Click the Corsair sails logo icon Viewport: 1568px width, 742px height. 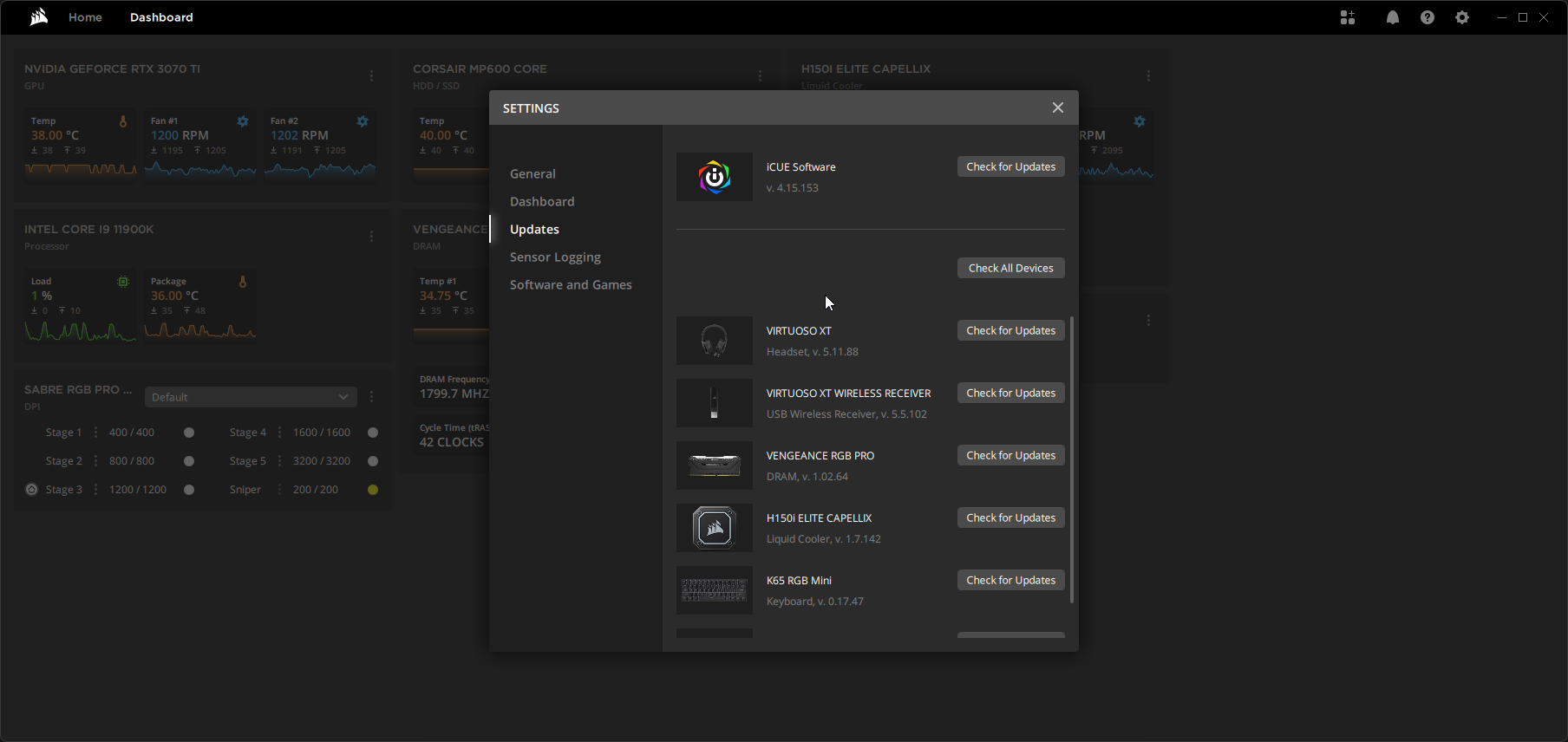[39, 17]
